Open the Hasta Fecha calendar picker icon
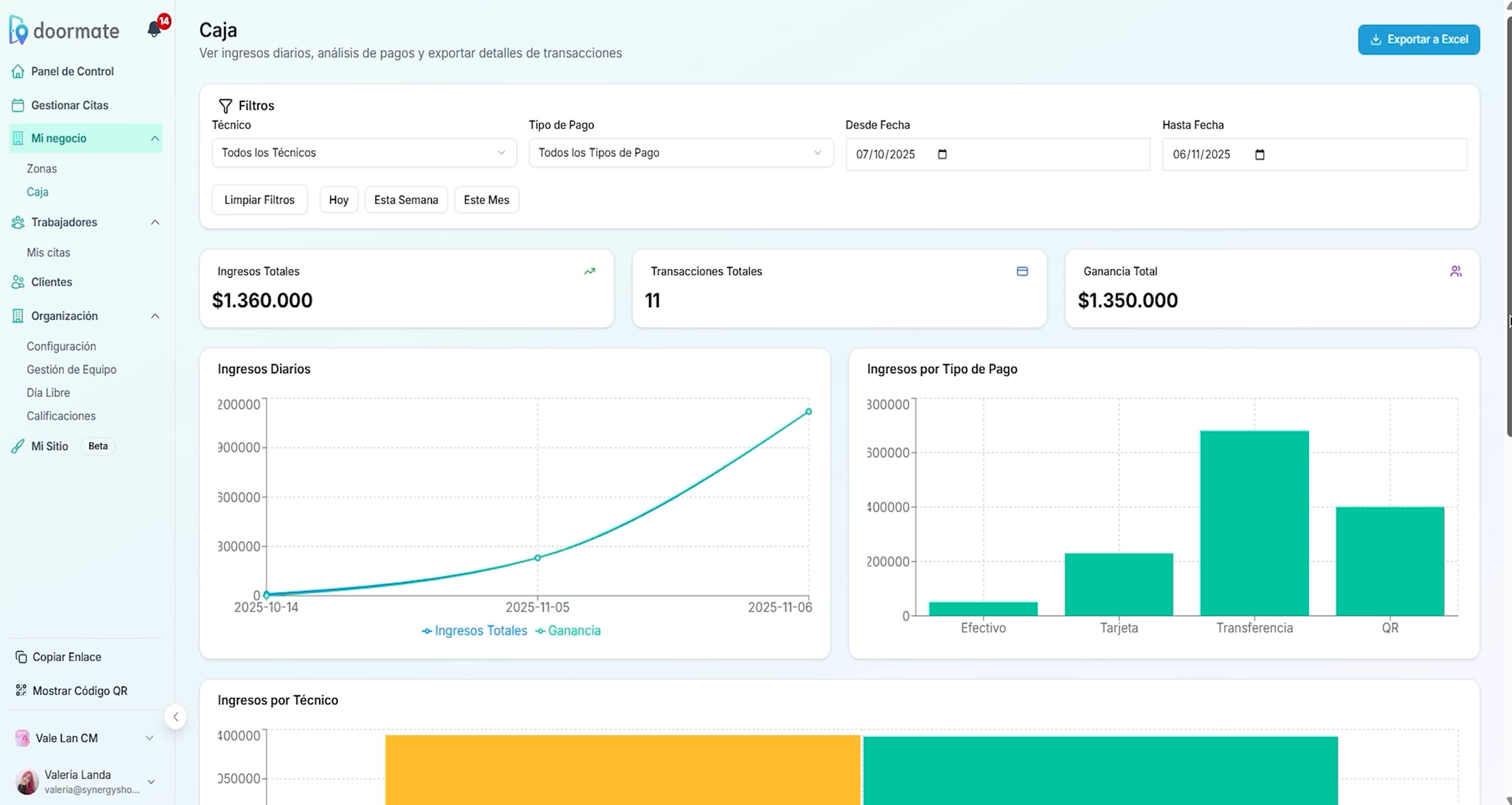This screenshot has height=805, width=1512. tap(1259, 154)
